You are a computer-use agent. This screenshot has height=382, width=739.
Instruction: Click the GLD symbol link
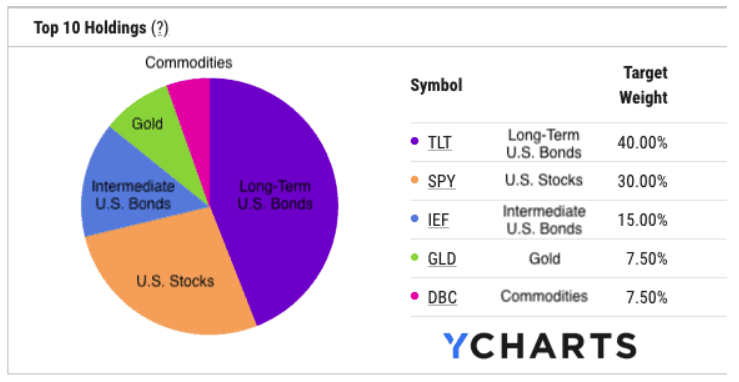point(442,258)
